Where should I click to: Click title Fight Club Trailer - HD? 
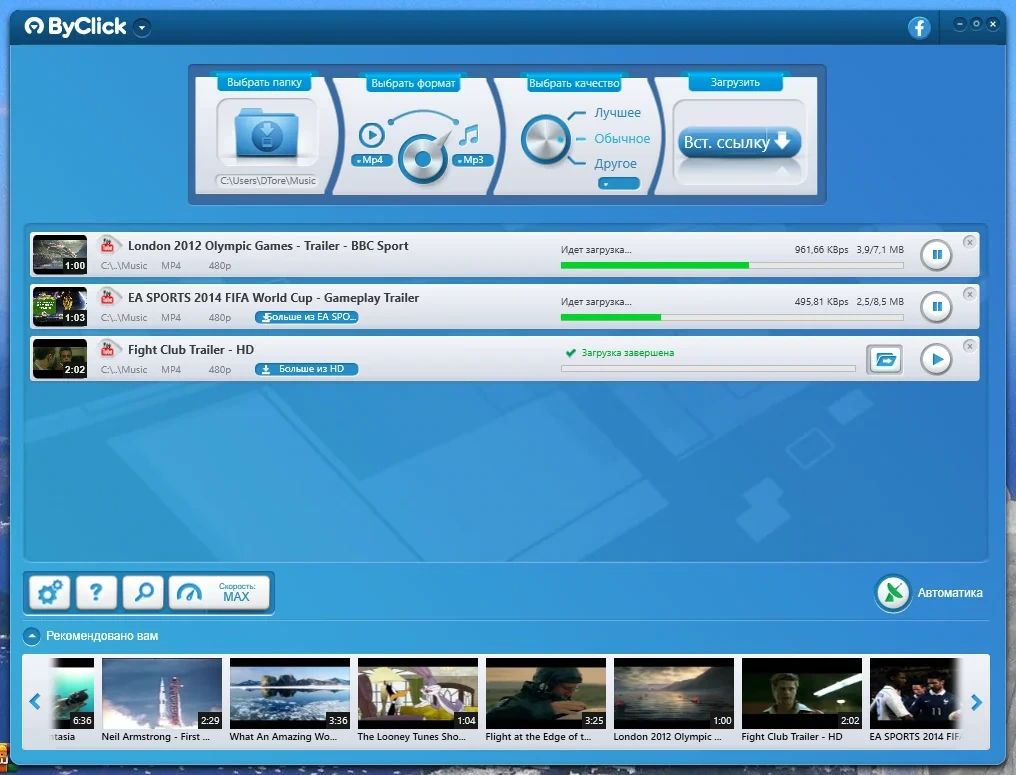[x=191, y=350]
